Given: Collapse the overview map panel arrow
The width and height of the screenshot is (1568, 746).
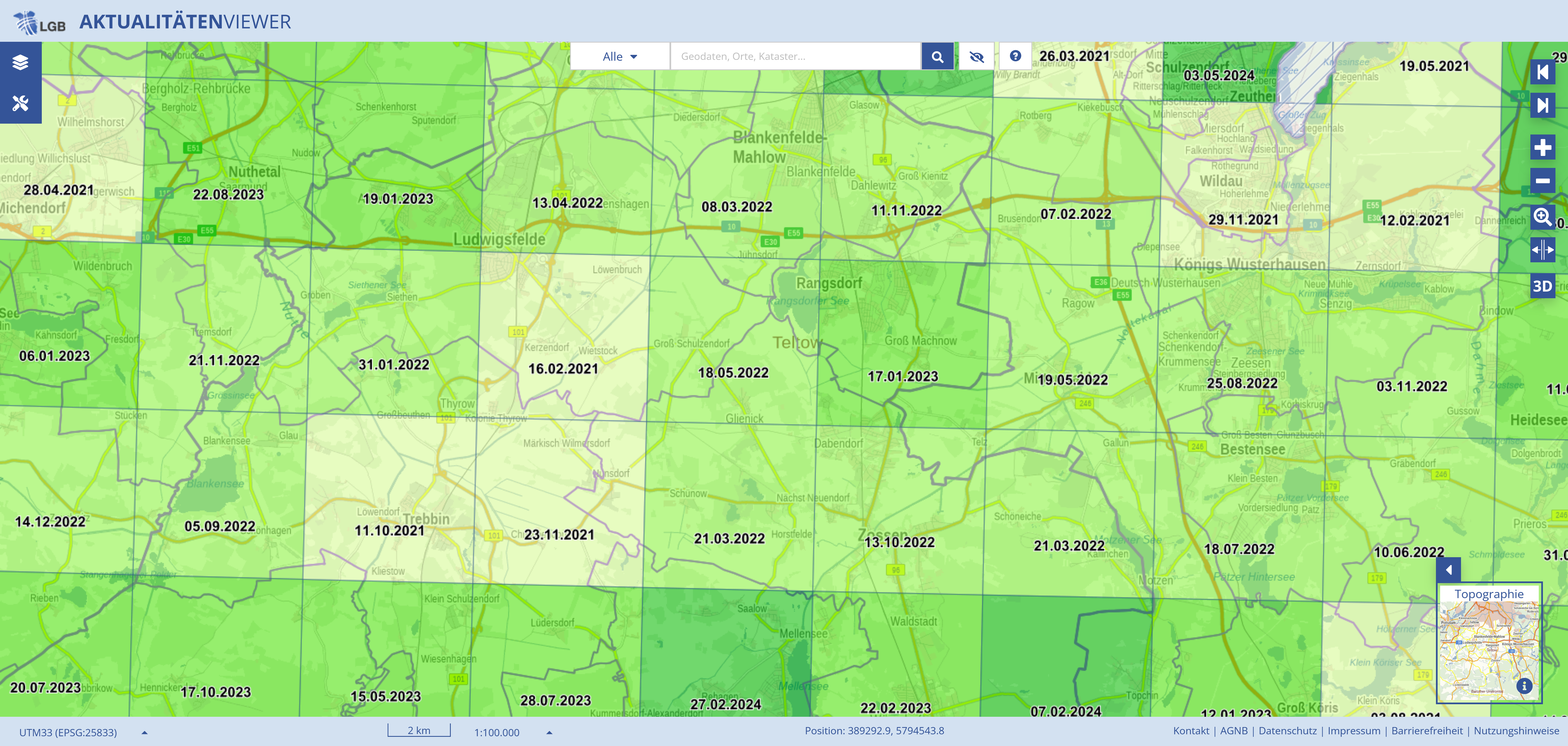Looking at the screenshot, I should click(1449, 569).
